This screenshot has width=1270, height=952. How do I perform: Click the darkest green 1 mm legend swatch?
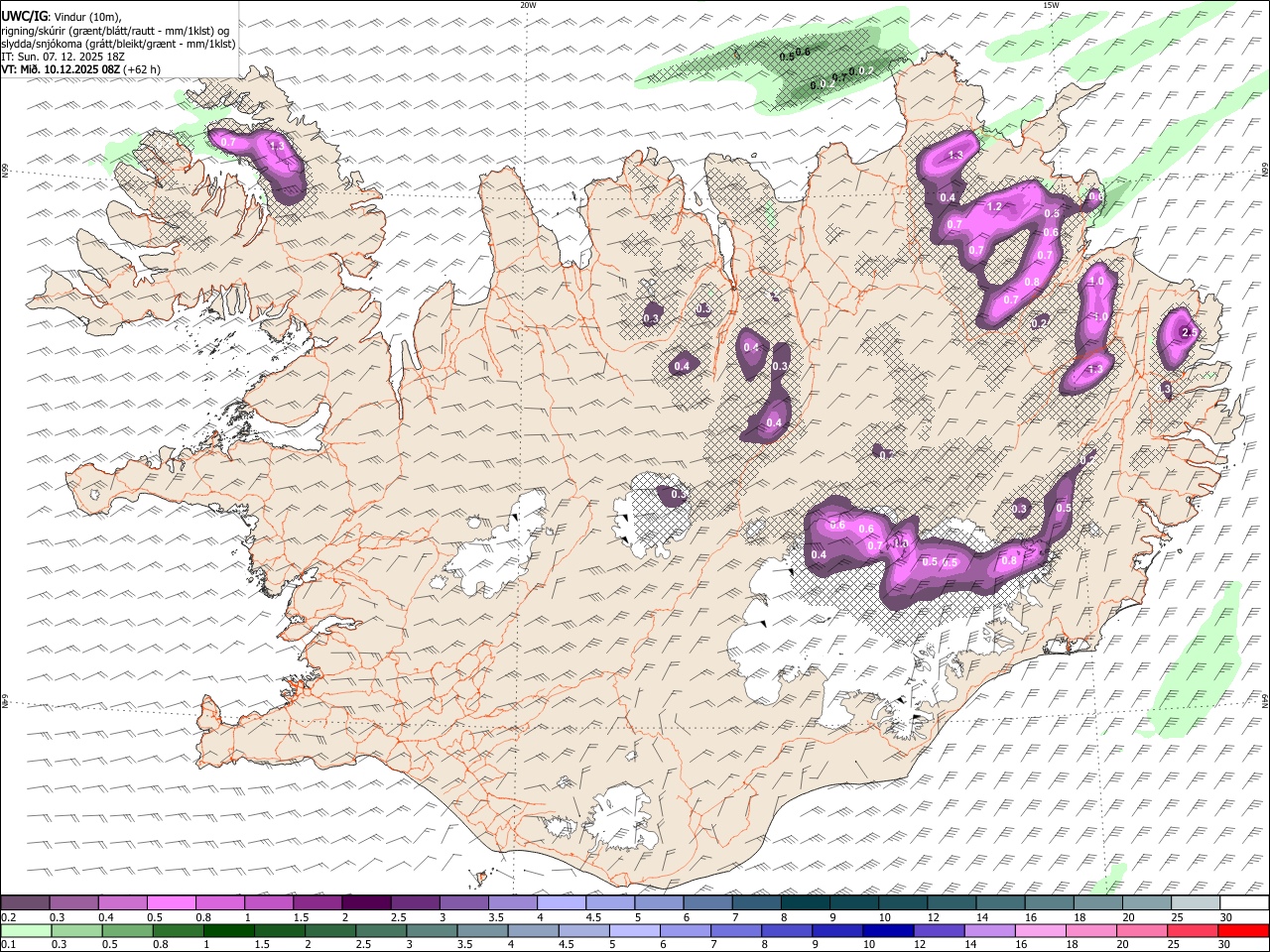(228, 931)
